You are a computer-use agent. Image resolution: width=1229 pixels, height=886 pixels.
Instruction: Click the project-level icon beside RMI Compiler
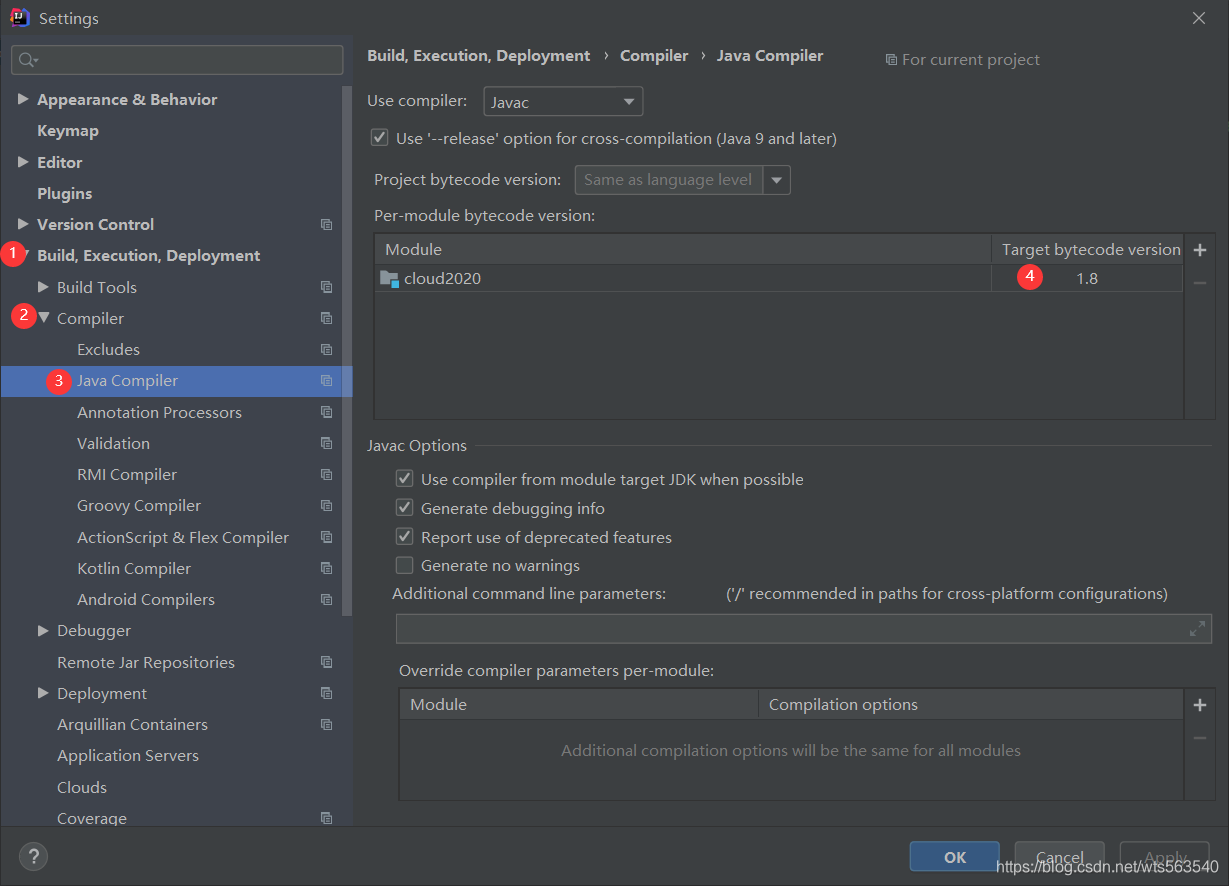tap(326, 475)
